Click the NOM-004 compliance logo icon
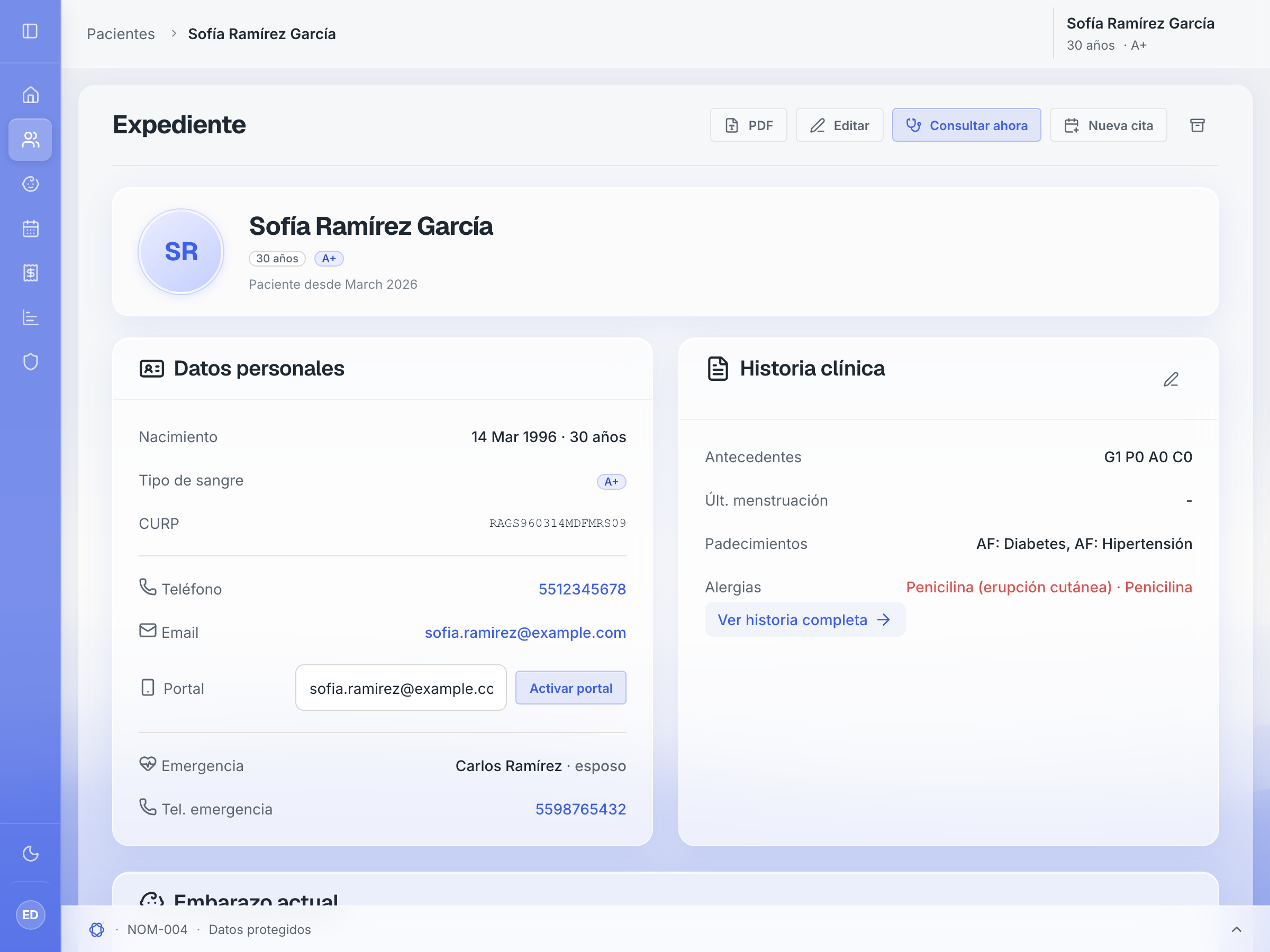Viewport: 1270px width, 952px height. click(x=96, y=930)
